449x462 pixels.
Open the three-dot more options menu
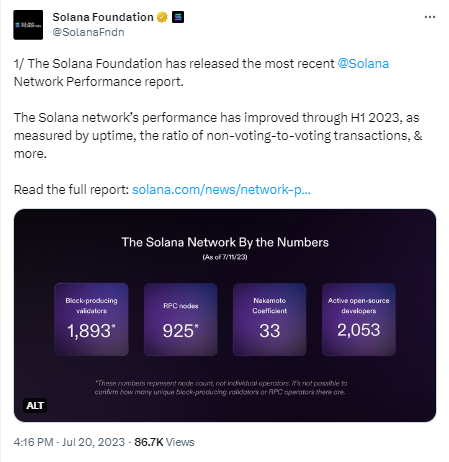(430, 17)
